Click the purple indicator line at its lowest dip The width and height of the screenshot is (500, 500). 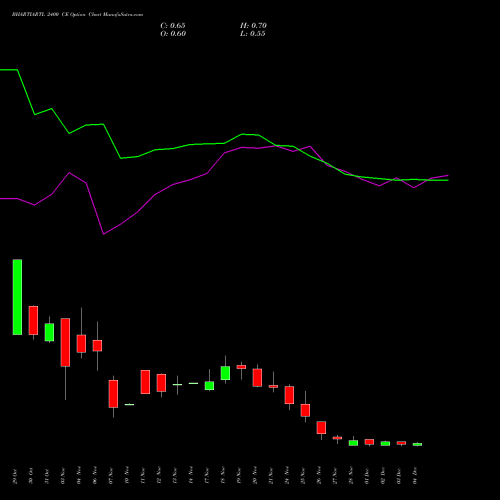pos(104,234)
